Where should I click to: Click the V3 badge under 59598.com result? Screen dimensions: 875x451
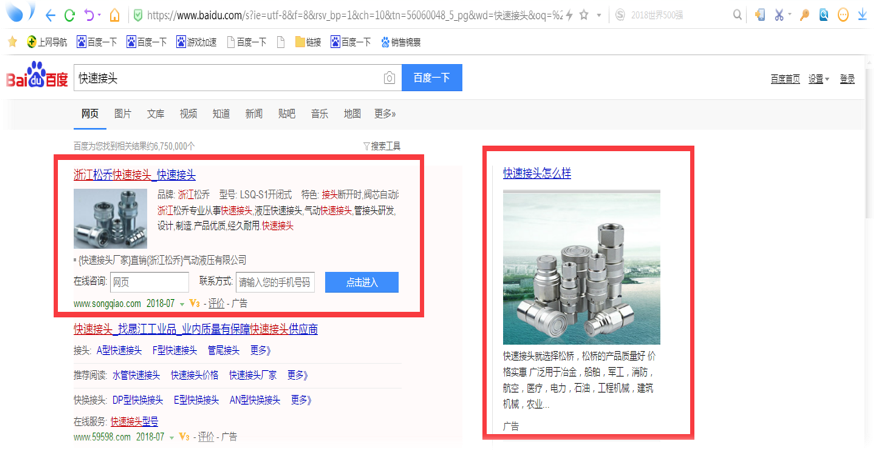(184, 436)
